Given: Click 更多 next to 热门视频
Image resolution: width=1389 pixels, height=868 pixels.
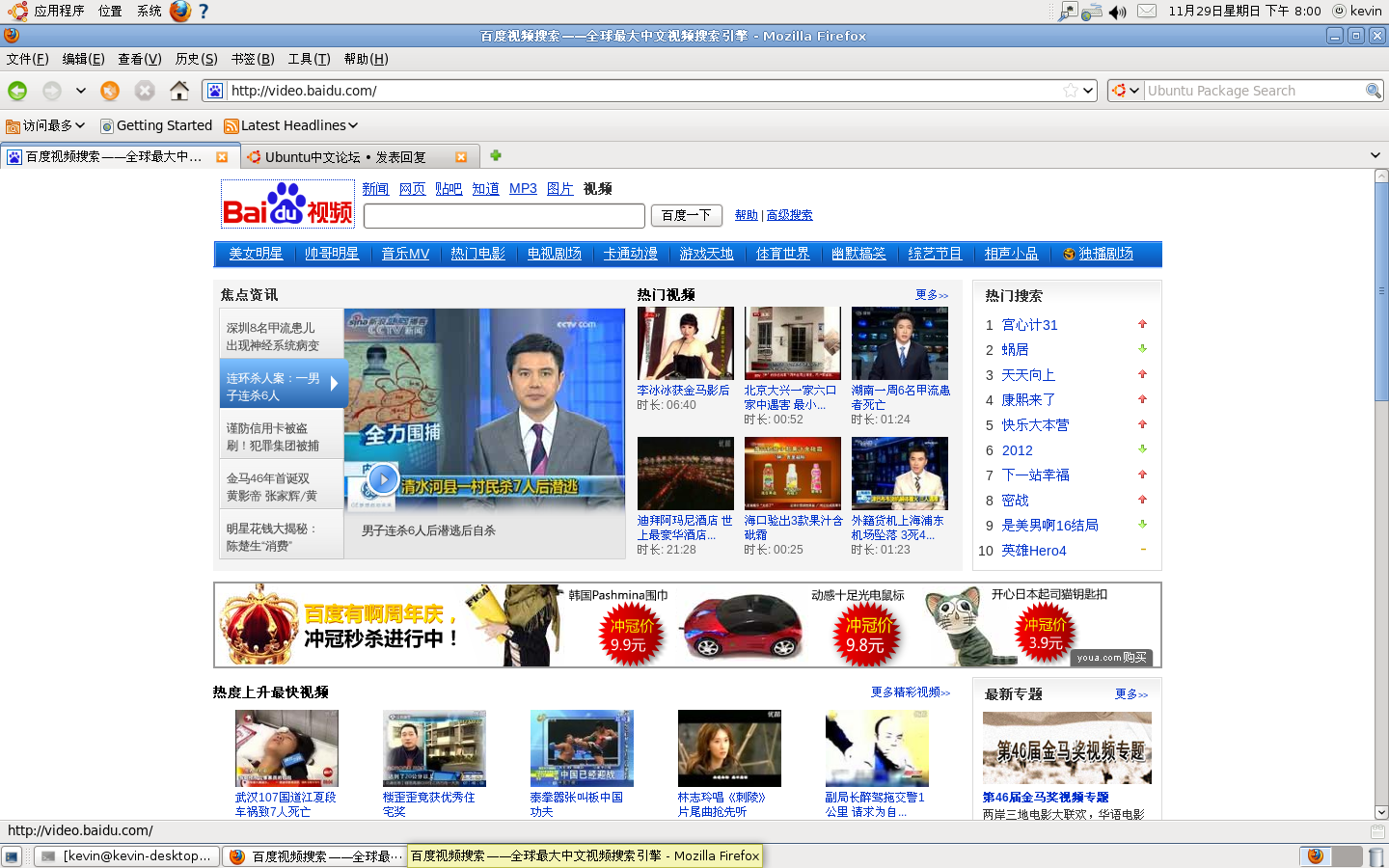Looking at the screenshot, I should (x=932, y=295).
